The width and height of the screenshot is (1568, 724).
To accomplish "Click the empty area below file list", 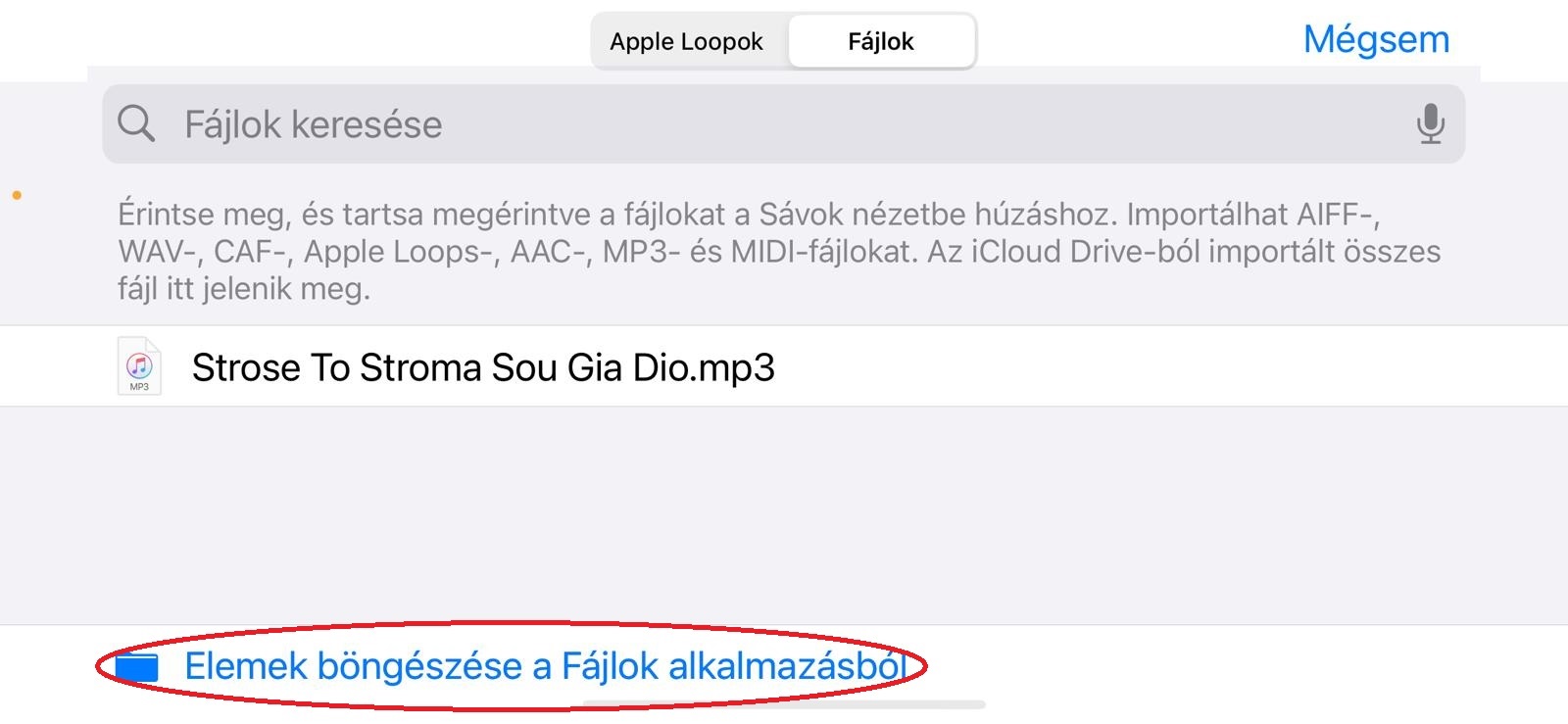I will tap(784, 514).
